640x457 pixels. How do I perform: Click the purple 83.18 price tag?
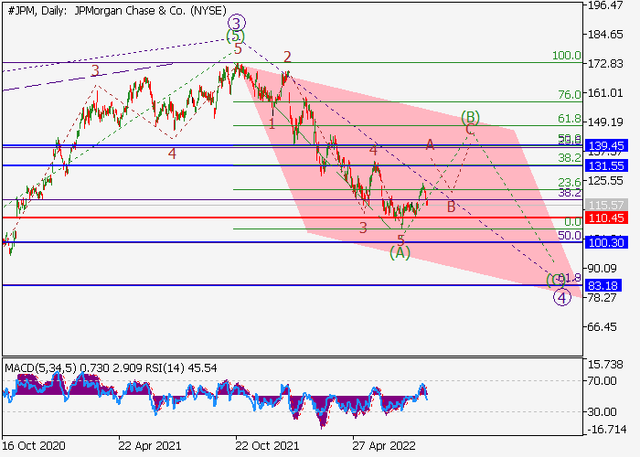coord(610,285)
